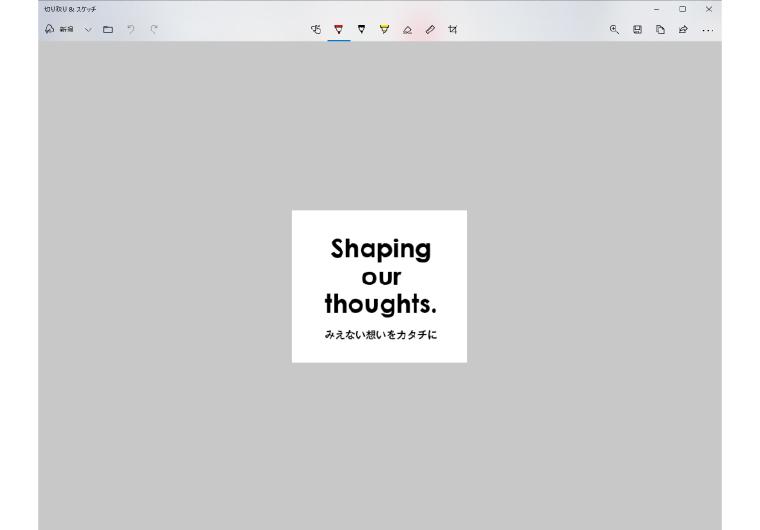This screenshot has width=760, height=530.
Task: Open a file with the folder icon
Action: pyautogui.click(x=108, y=30)
